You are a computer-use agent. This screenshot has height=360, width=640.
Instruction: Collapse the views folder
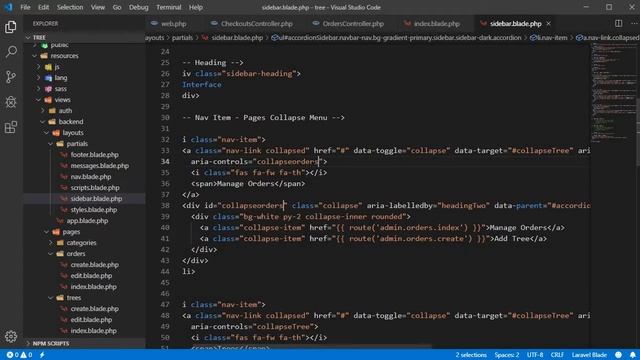(x=62, y=100)
